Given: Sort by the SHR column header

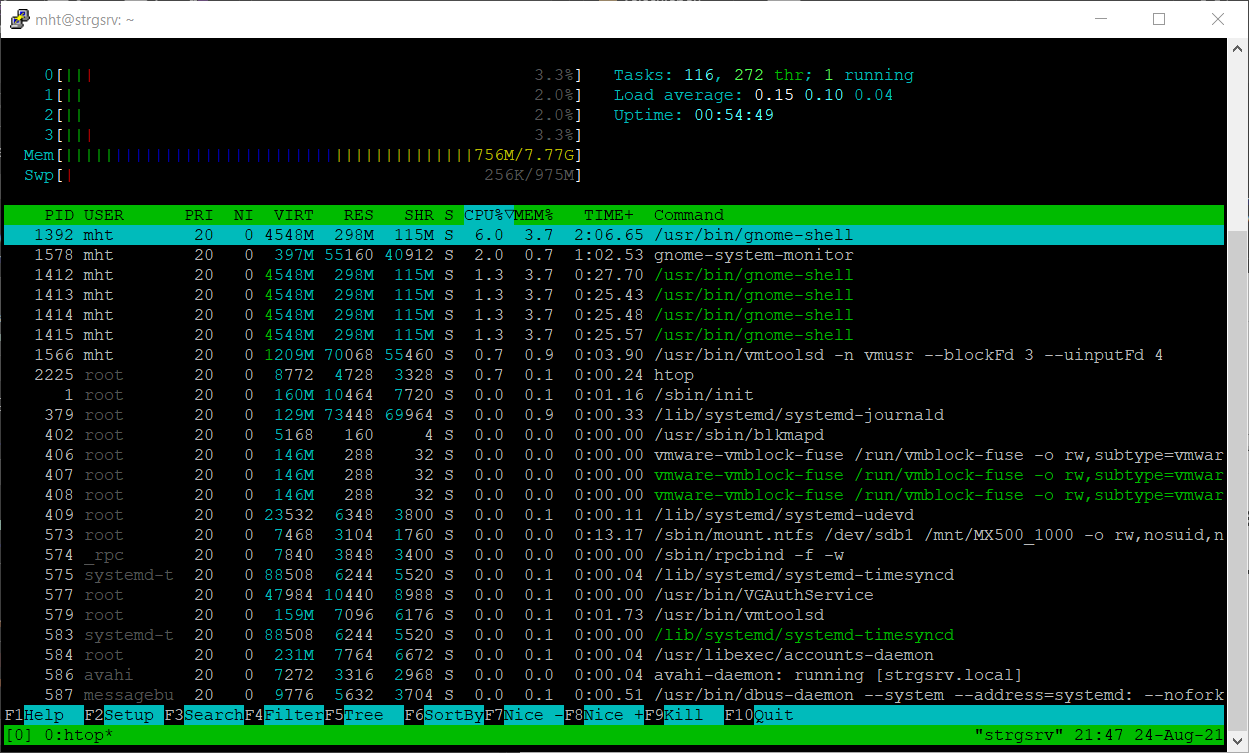Looking at the screenshot, I should [419, 215].
